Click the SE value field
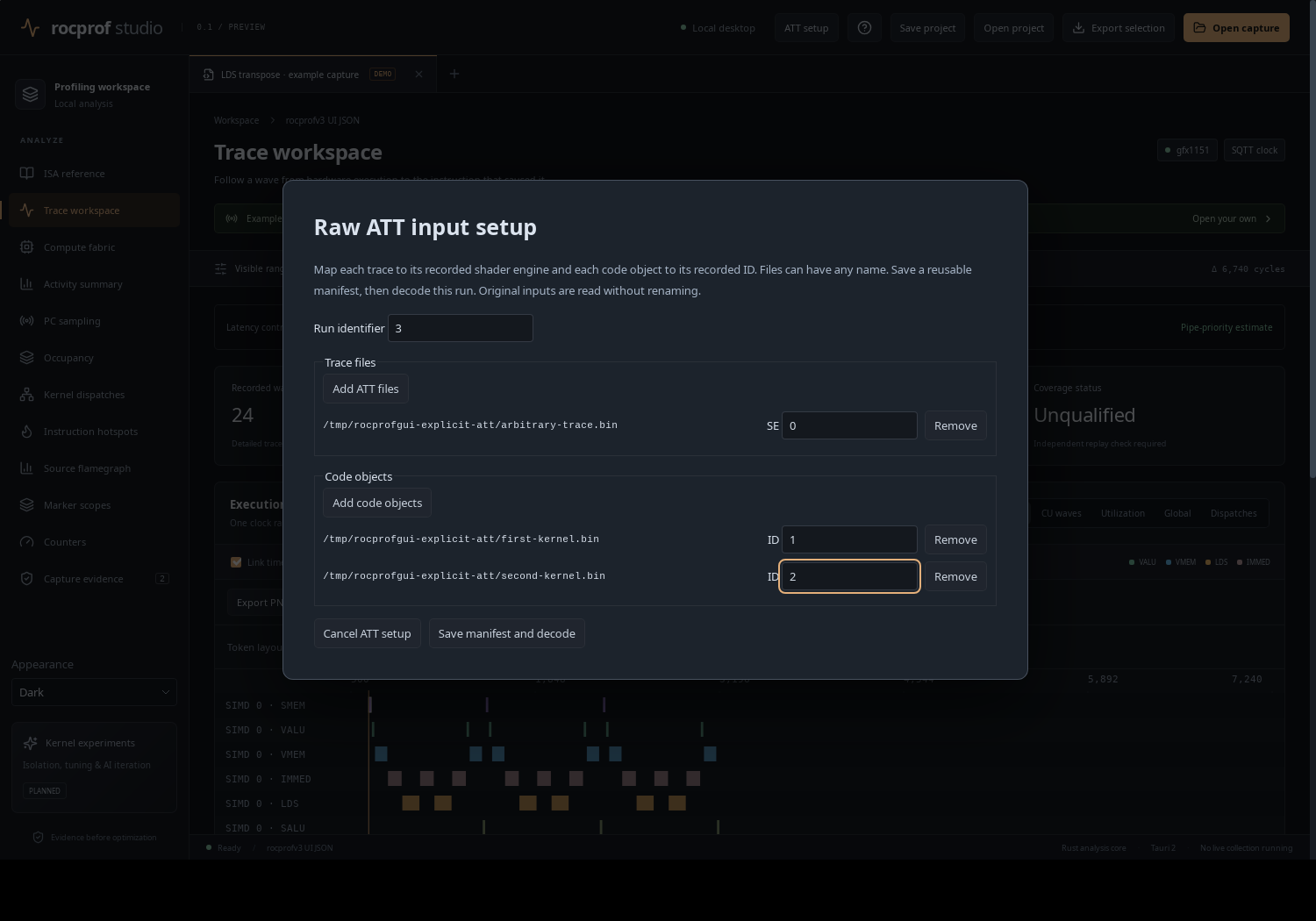 tap(849, 425)
